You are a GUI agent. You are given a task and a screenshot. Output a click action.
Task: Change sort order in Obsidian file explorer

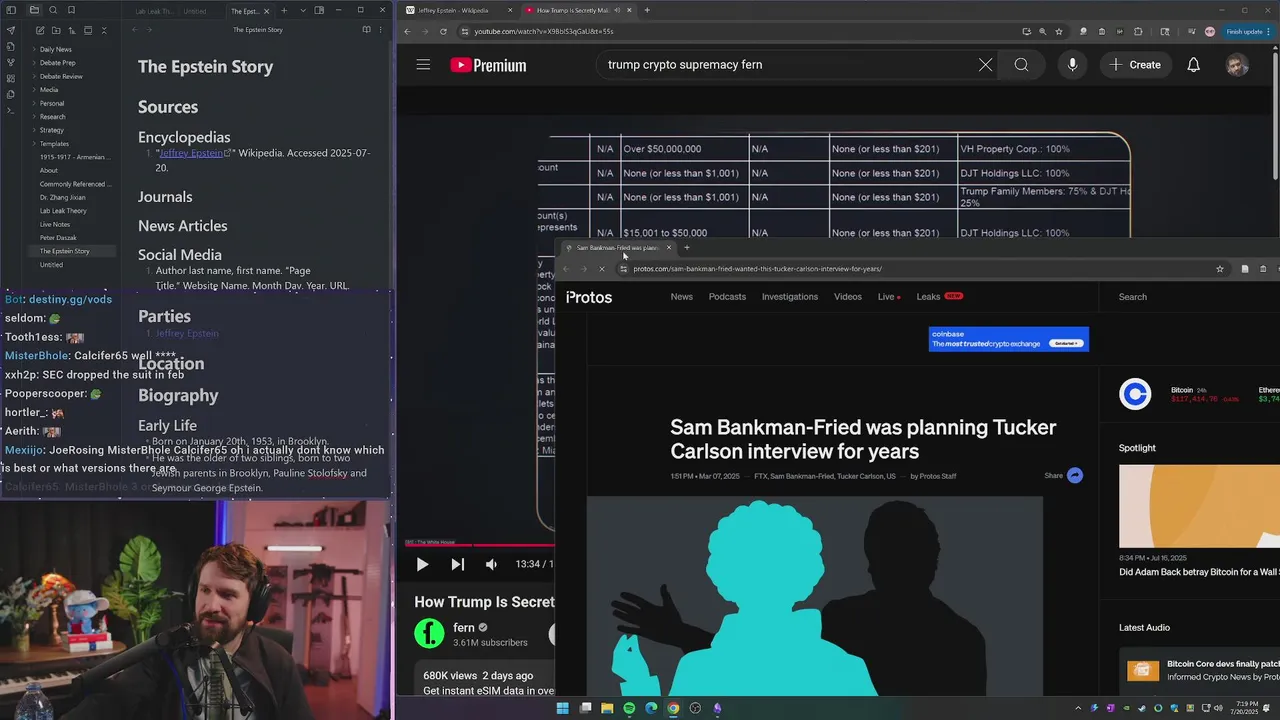point(72,30)
